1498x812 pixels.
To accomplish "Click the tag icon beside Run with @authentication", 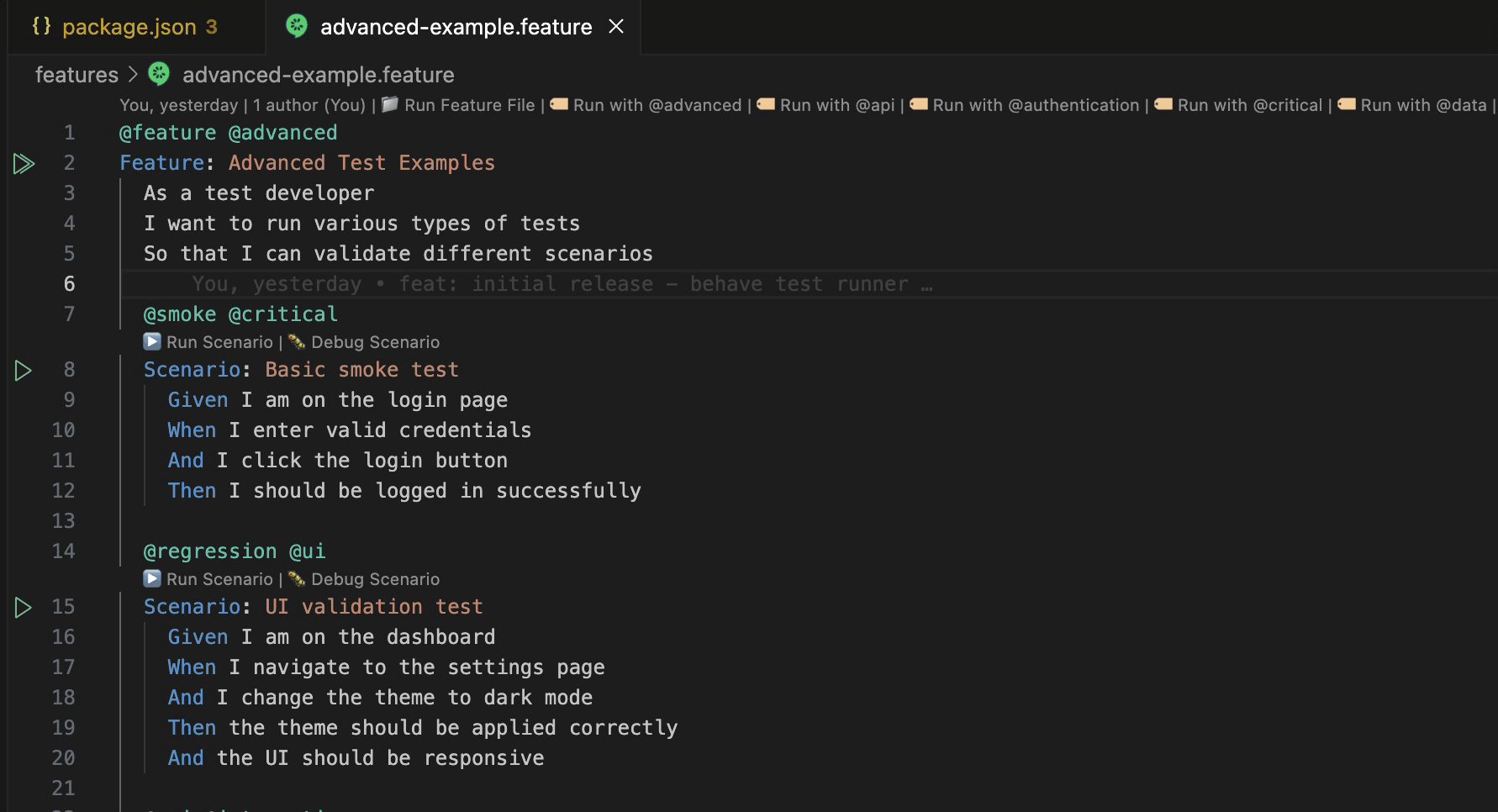I will (x=919, y=104).
